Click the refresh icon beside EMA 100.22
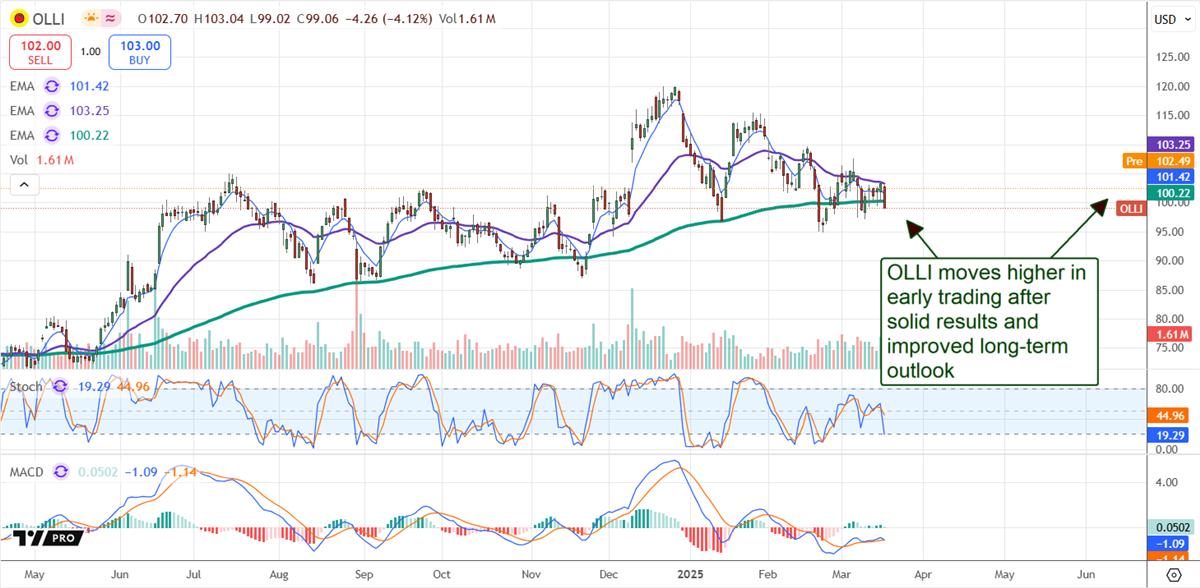This screenshot has width=1200, height=588. pyautogui.click(x=54, y=135)
